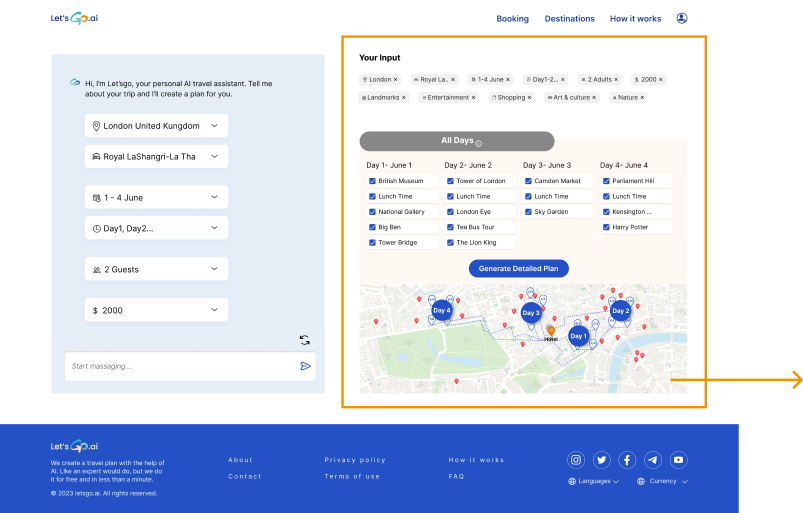This screenshot has height=513, width=803.
Task: Open the Destinations menu item
Action: [569, 18]
